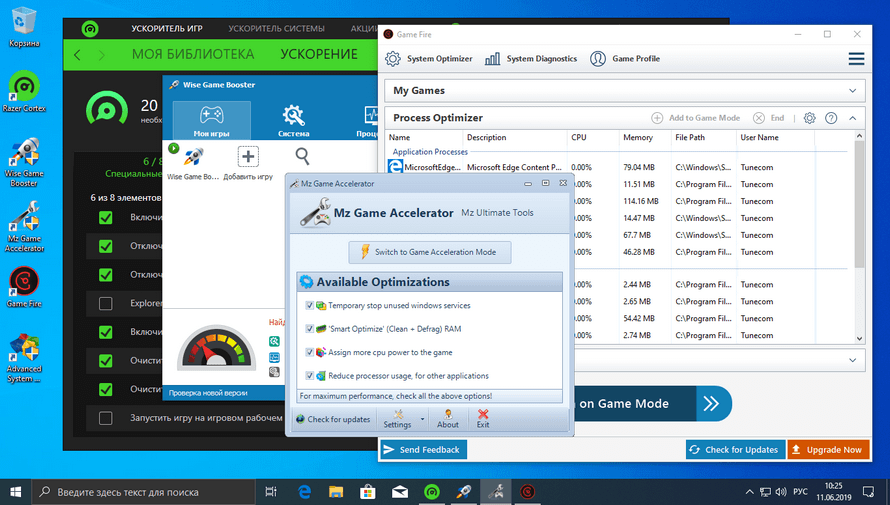Click Send Feedback in Game Fire
890x505 pixels.
423,449
